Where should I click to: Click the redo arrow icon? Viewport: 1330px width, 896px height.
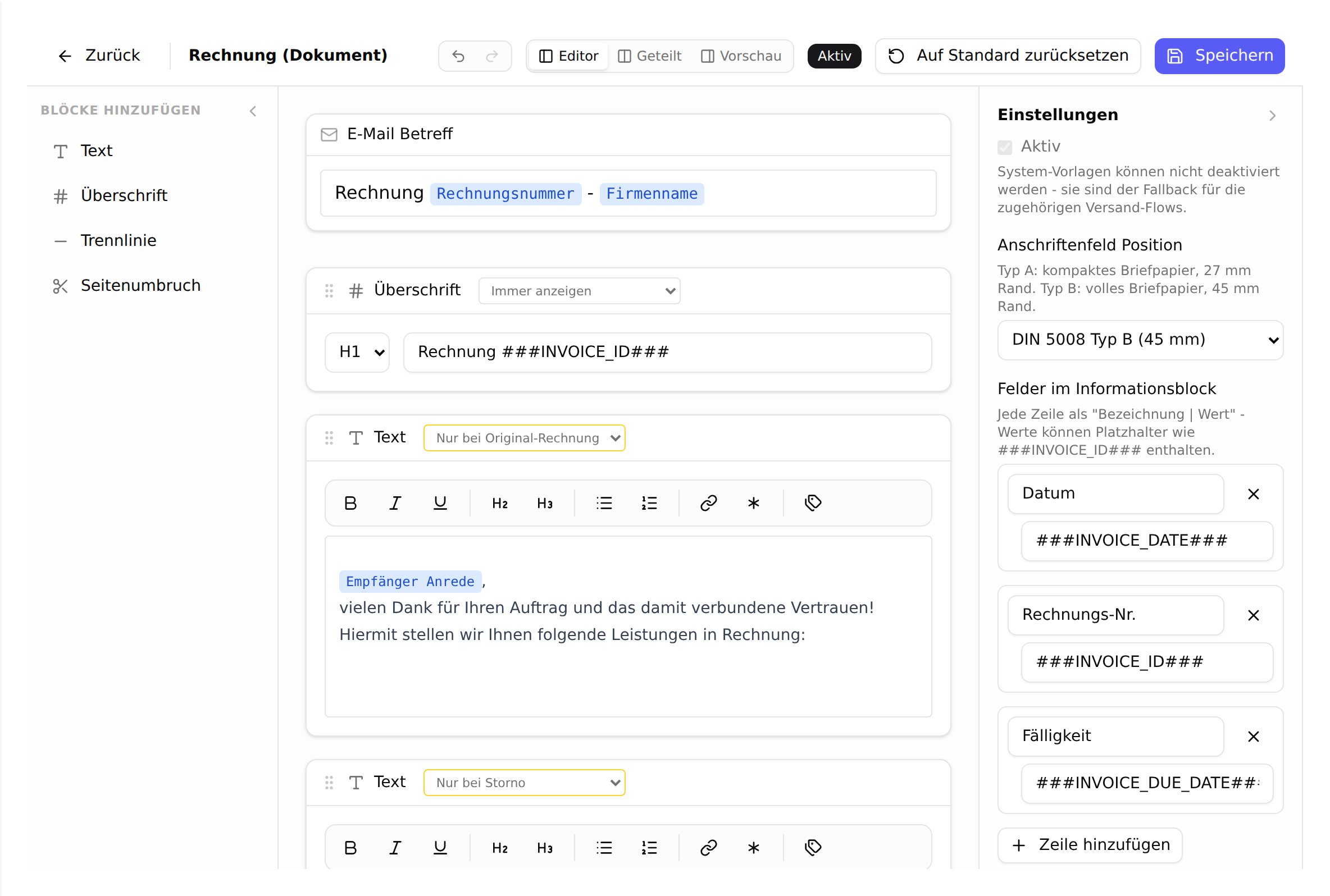(x=491, y=56)
